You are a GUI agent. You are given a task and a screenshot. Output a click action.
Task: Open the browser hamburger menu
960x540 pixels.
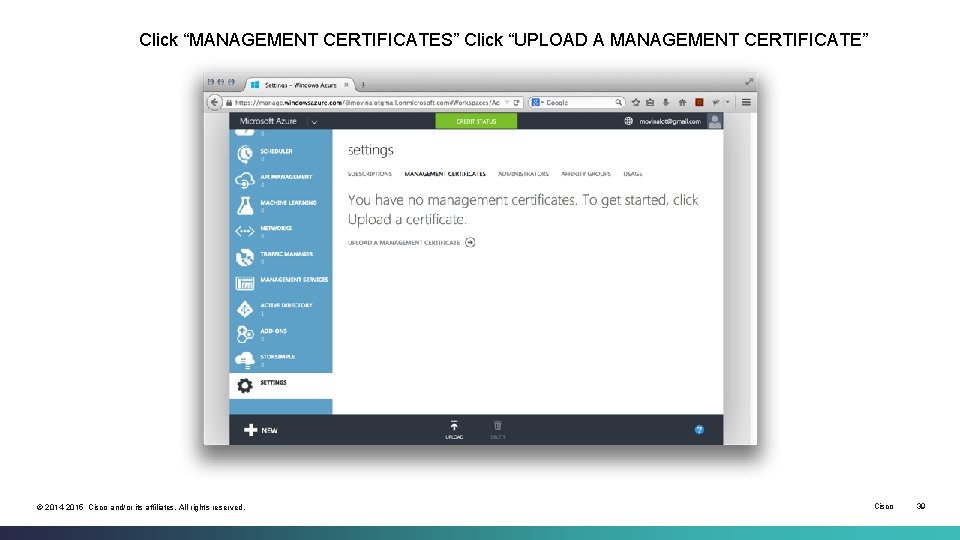click(746, 102)
